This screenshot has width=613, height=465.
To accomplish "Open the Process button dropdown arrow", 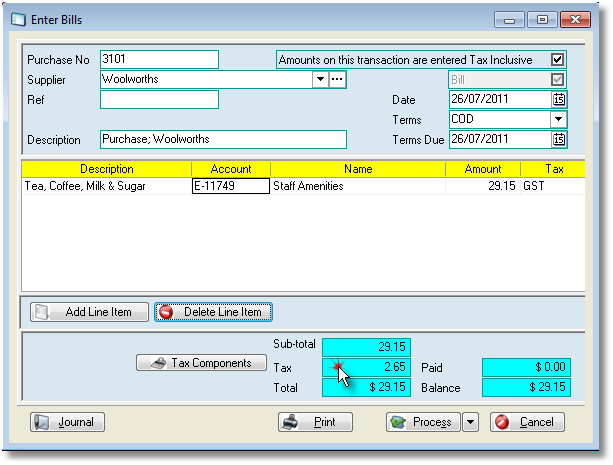I will 469,422.
